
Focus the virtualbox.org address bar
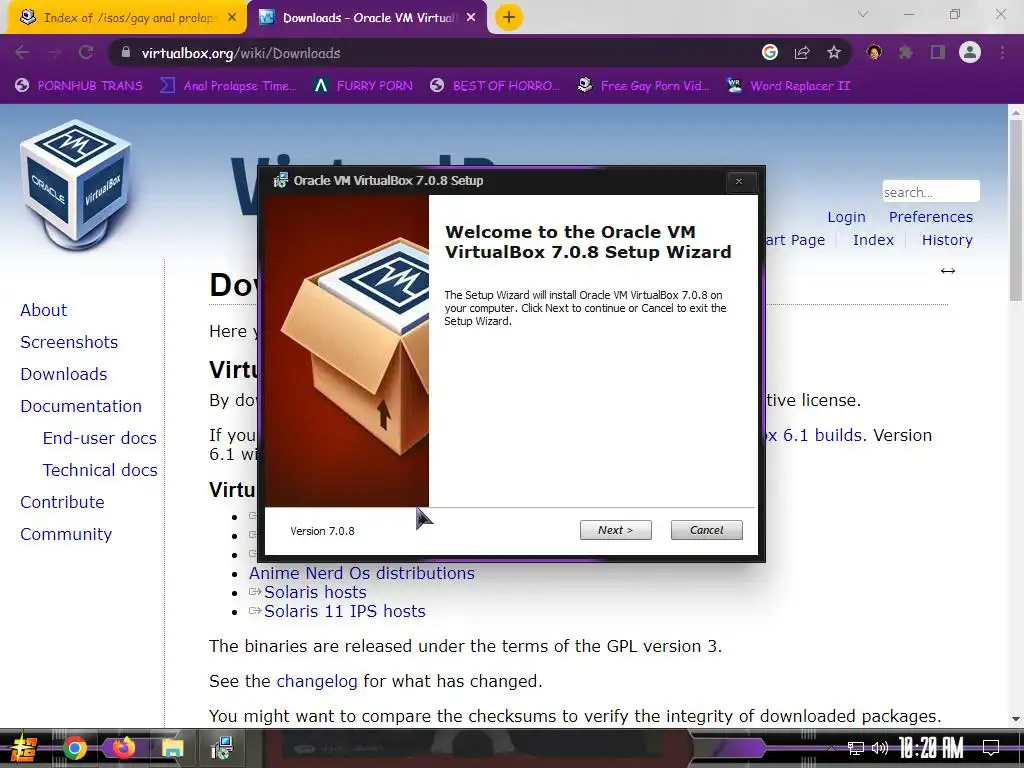[431, 53]
